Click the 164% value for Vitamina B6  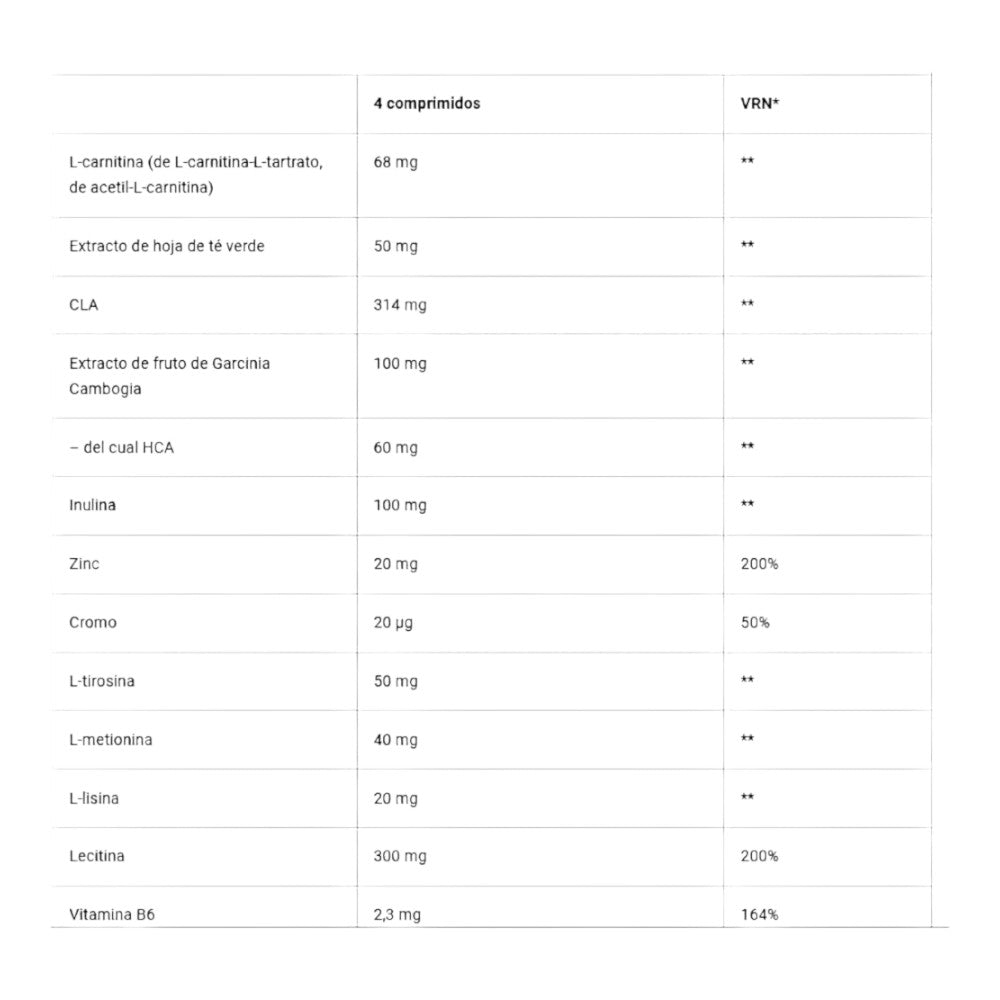tap(760, 915)
